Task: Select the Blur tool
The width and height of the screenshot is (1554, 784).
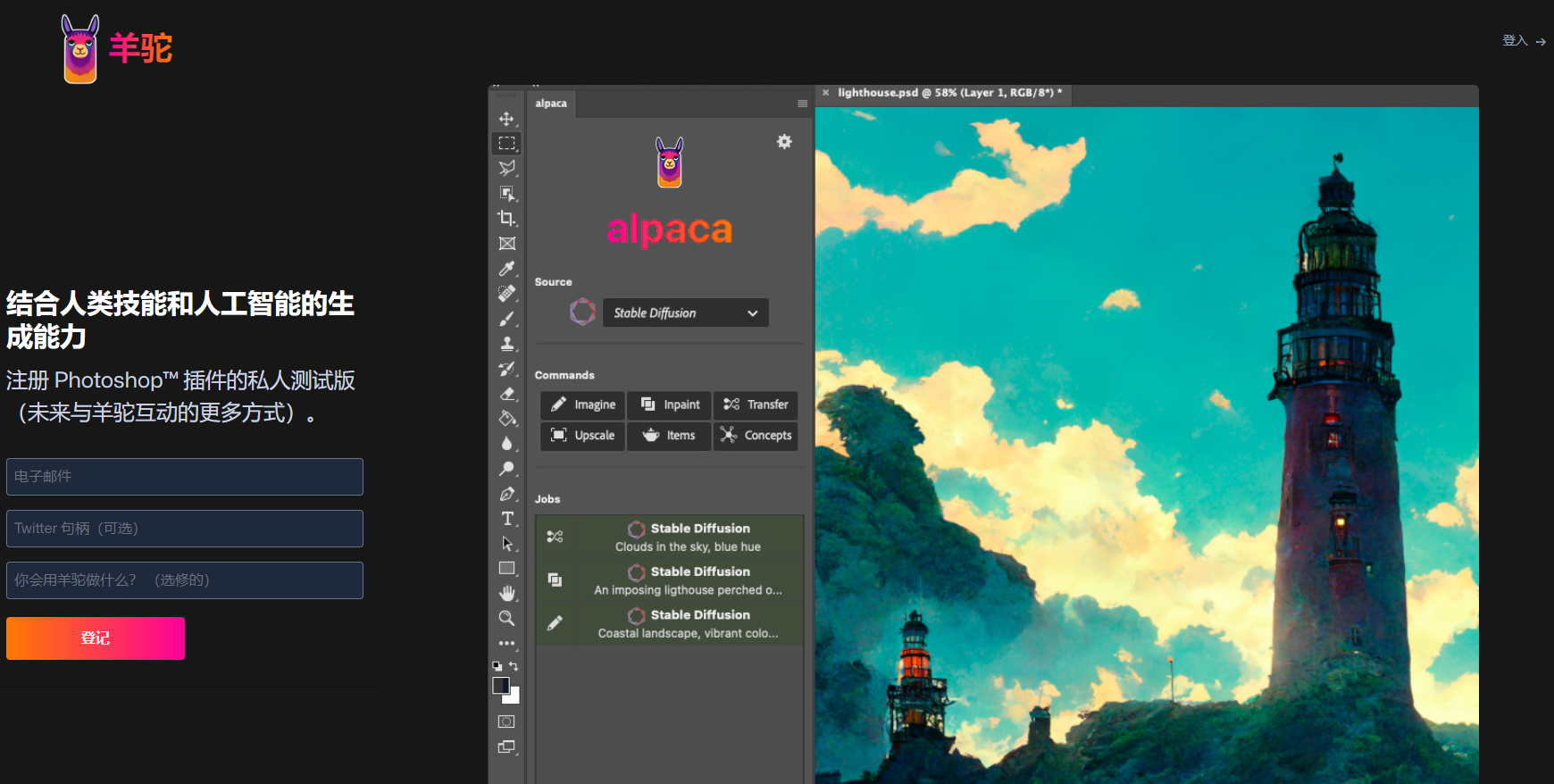Action: 506,443
